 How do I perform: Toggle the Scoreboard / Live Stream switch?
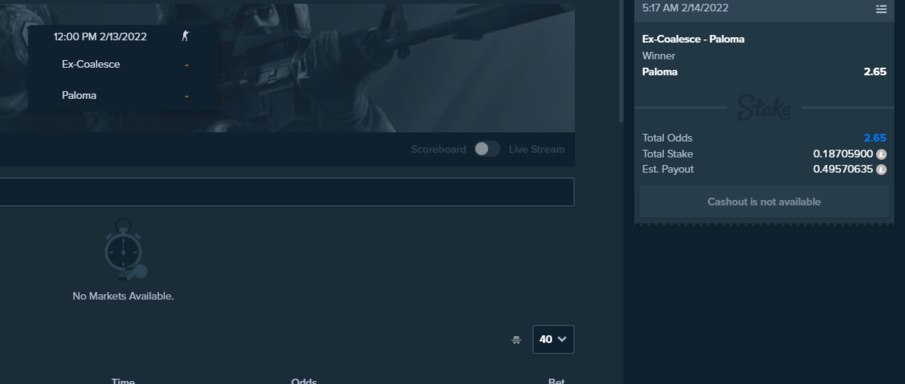click(487, 149)
